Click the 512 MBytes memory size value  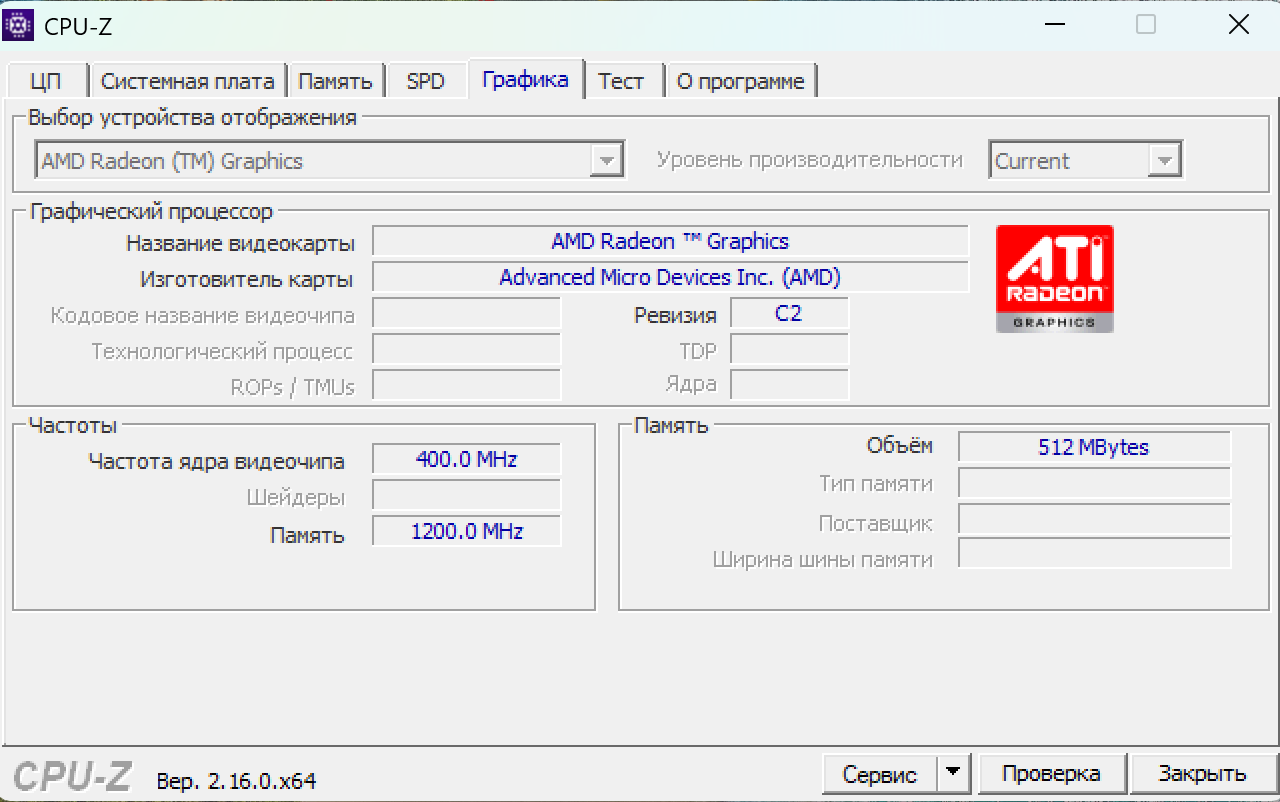click(x=1094, y=447)
